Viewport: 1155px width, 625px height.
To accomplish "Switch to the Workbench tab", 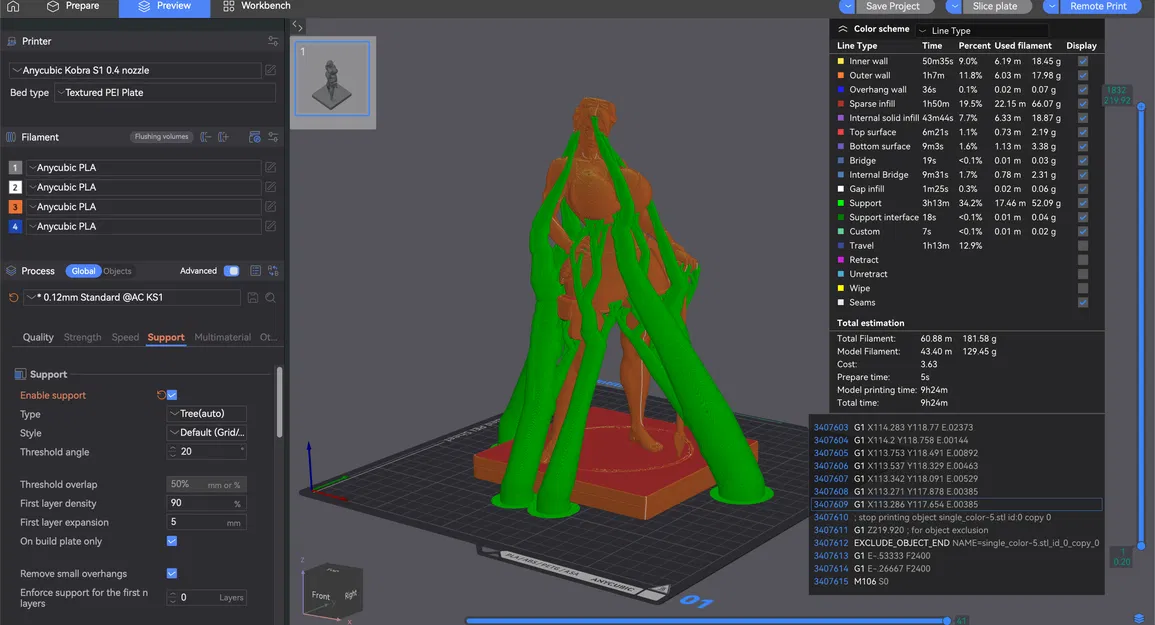I will [x=257, y=6].
